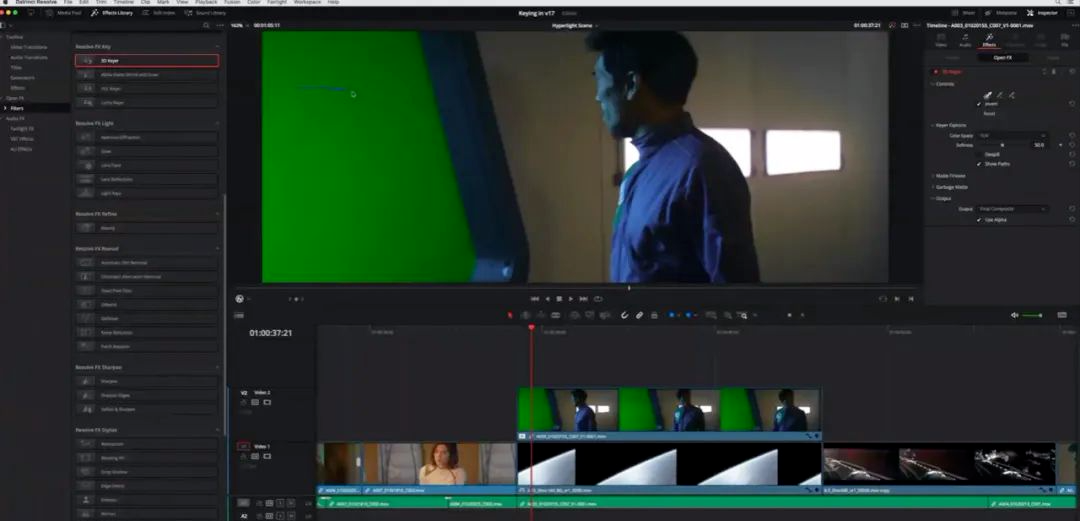Open the Inspector Video tab

click(x=941, y=40)
